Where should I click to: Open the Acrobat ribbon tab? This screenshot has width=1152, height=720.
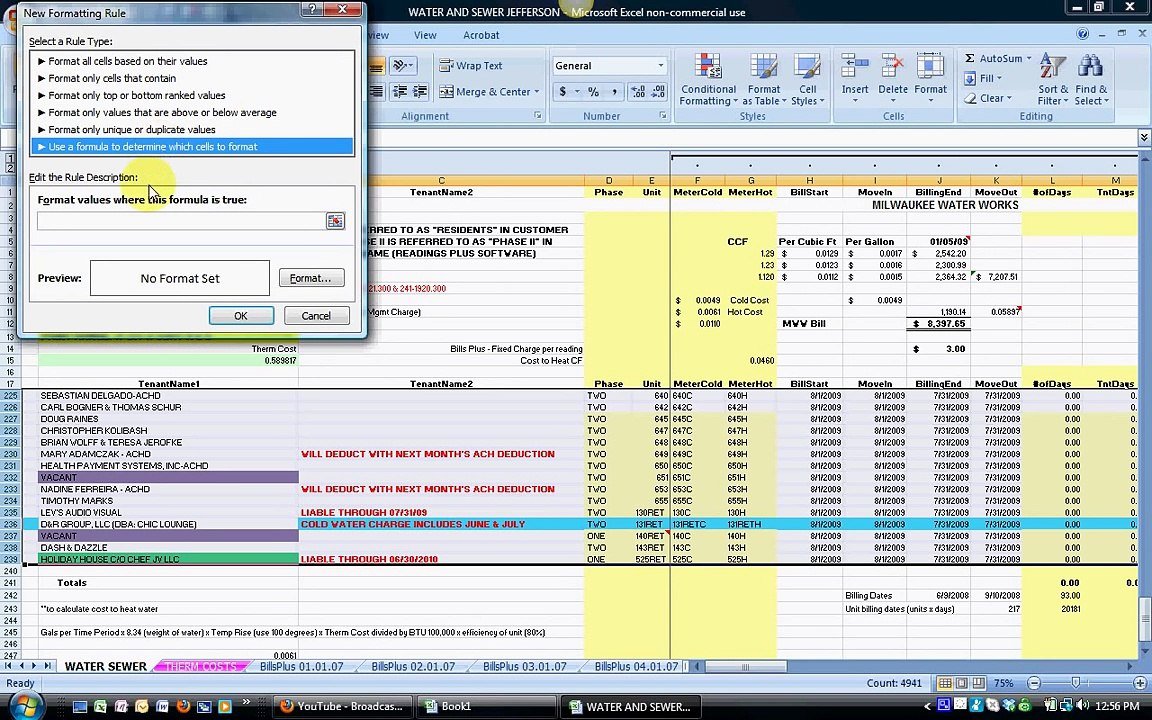pyautogui.click(x=481, y=35)
